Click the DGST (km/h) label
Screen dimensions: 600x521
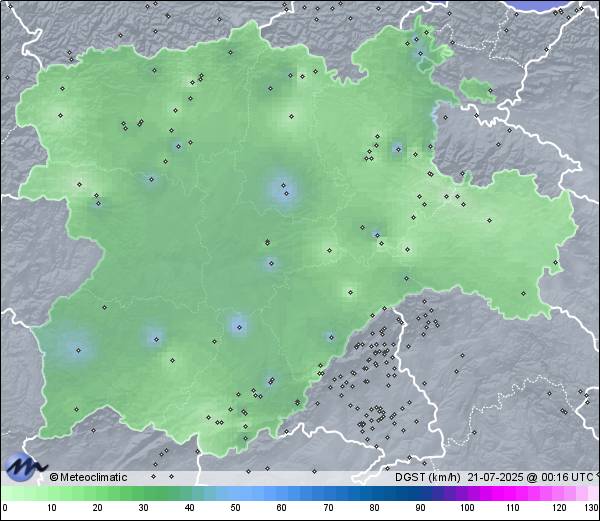427,477
